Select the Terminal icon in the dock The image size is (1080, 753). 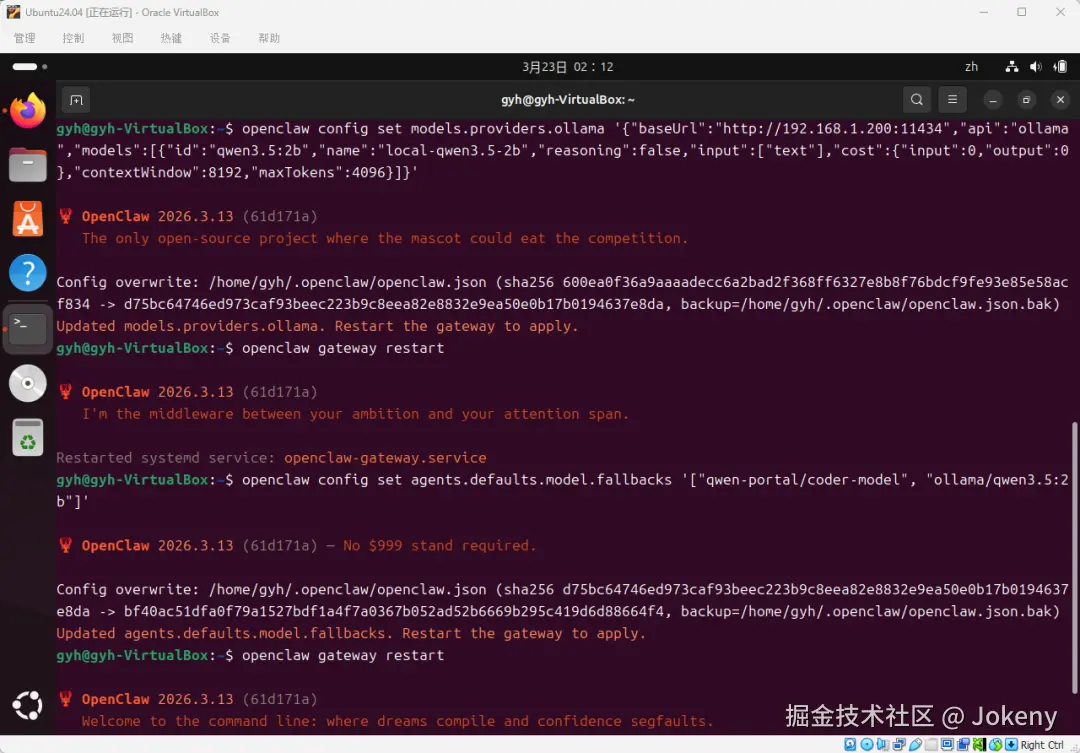[28, 328]
